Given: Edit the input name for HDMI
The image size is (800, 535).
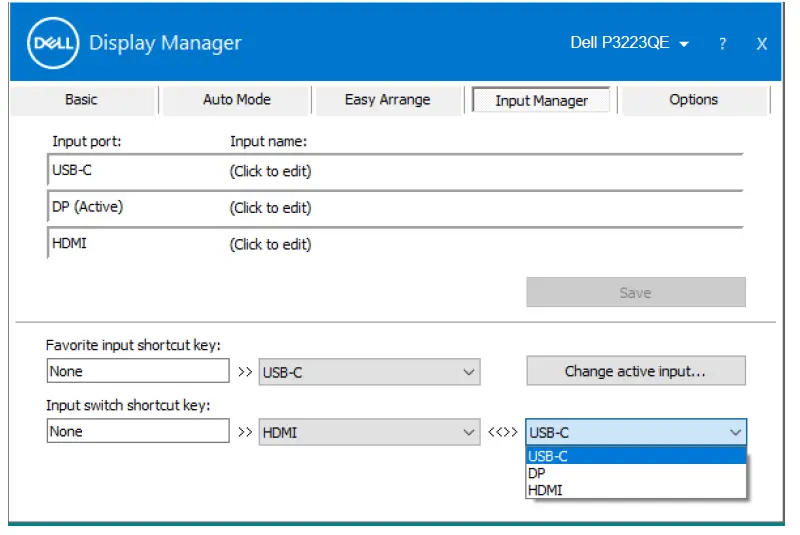Looking at the screenshot, I should click(x=270, y=245).
